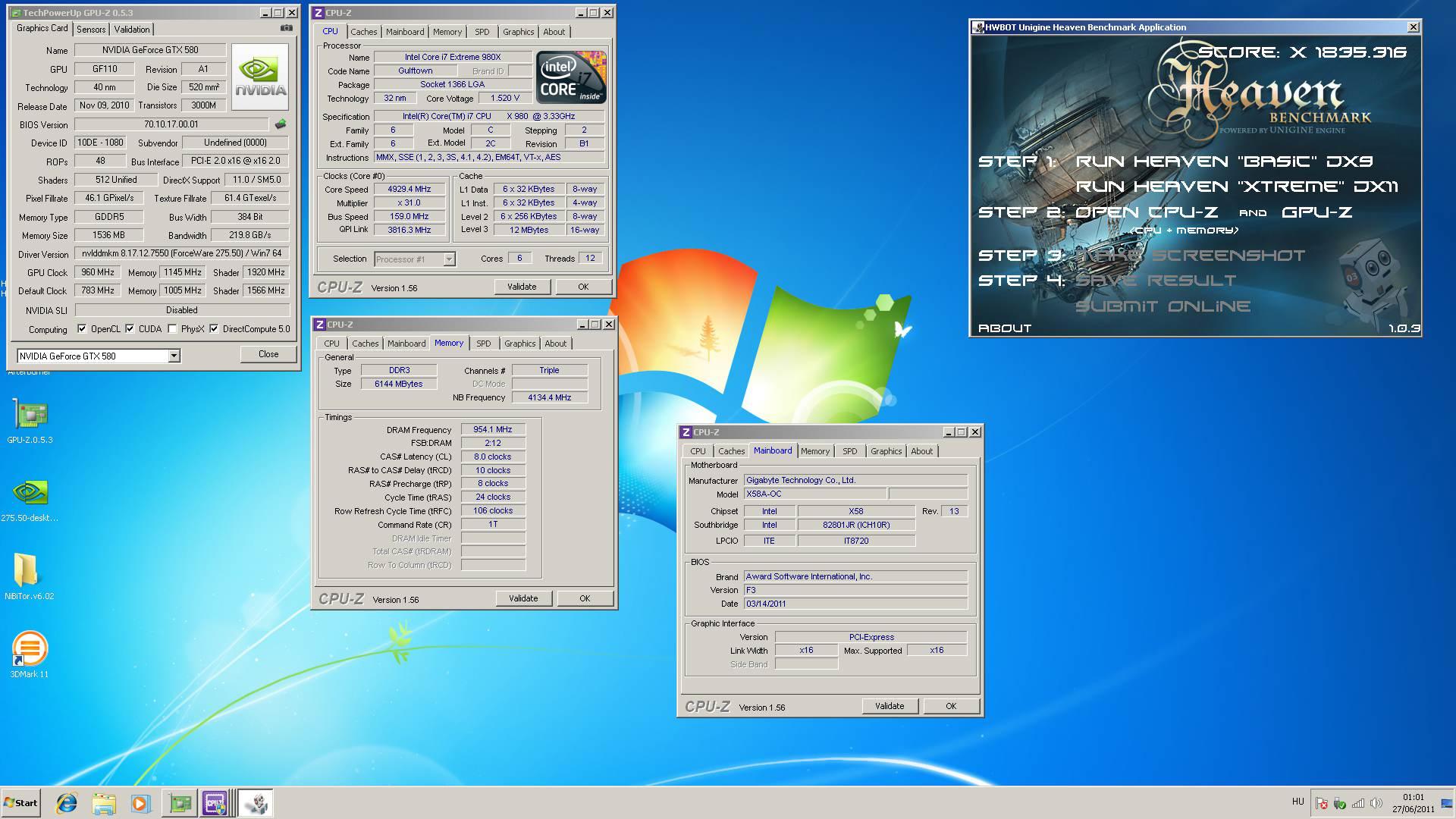Click title bar icon of CPU-Z Mainboard window
This screenshot has width=1456, height=819.
pyautogui.click(x=686, y=432)
